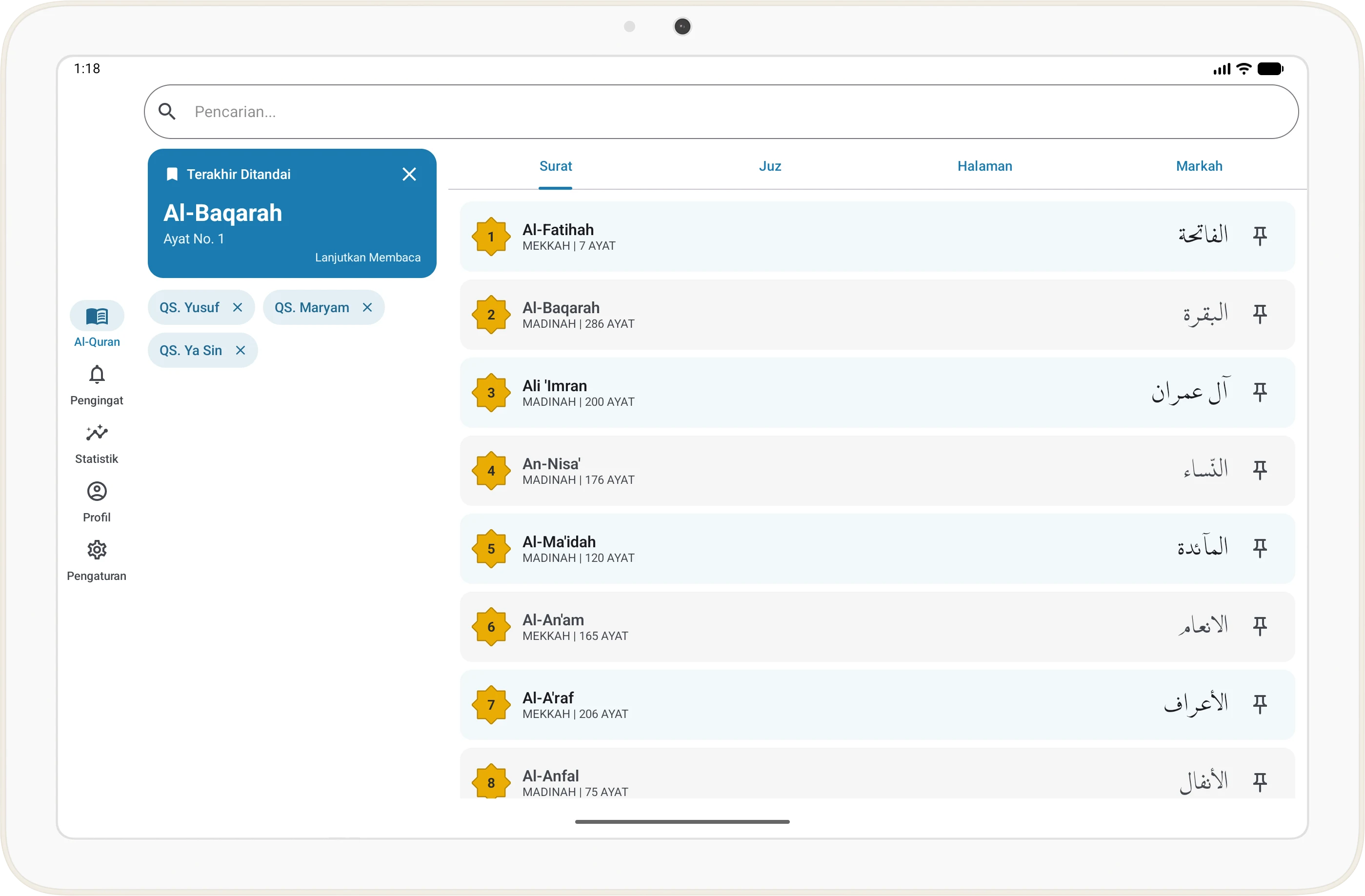Open the Al-Anfal surah row

coord(878,773)
